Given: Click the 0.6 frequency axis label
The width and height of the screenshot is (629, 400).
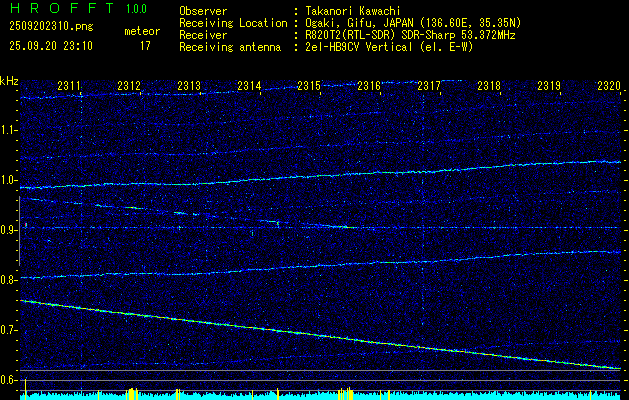Looking at the screenshot, I should click(9, 380).
